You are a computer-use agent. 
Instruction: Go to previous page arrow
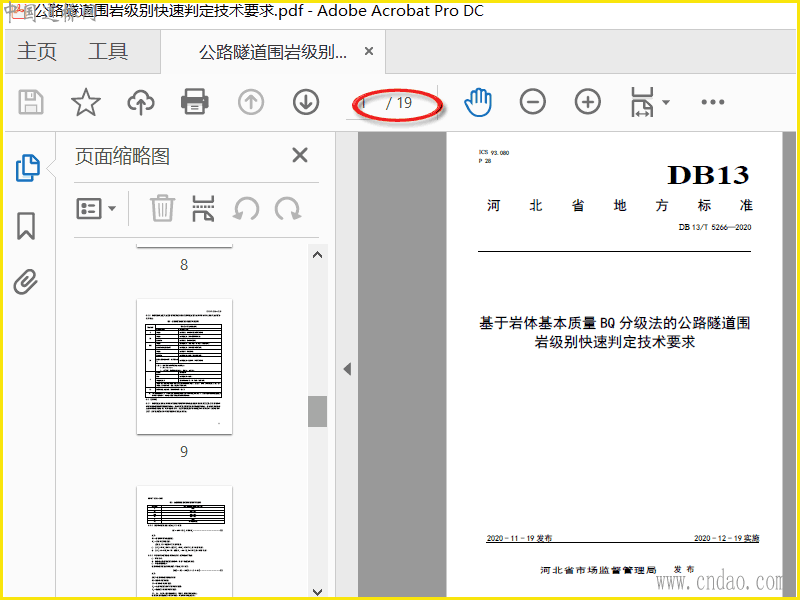(251, 102)
